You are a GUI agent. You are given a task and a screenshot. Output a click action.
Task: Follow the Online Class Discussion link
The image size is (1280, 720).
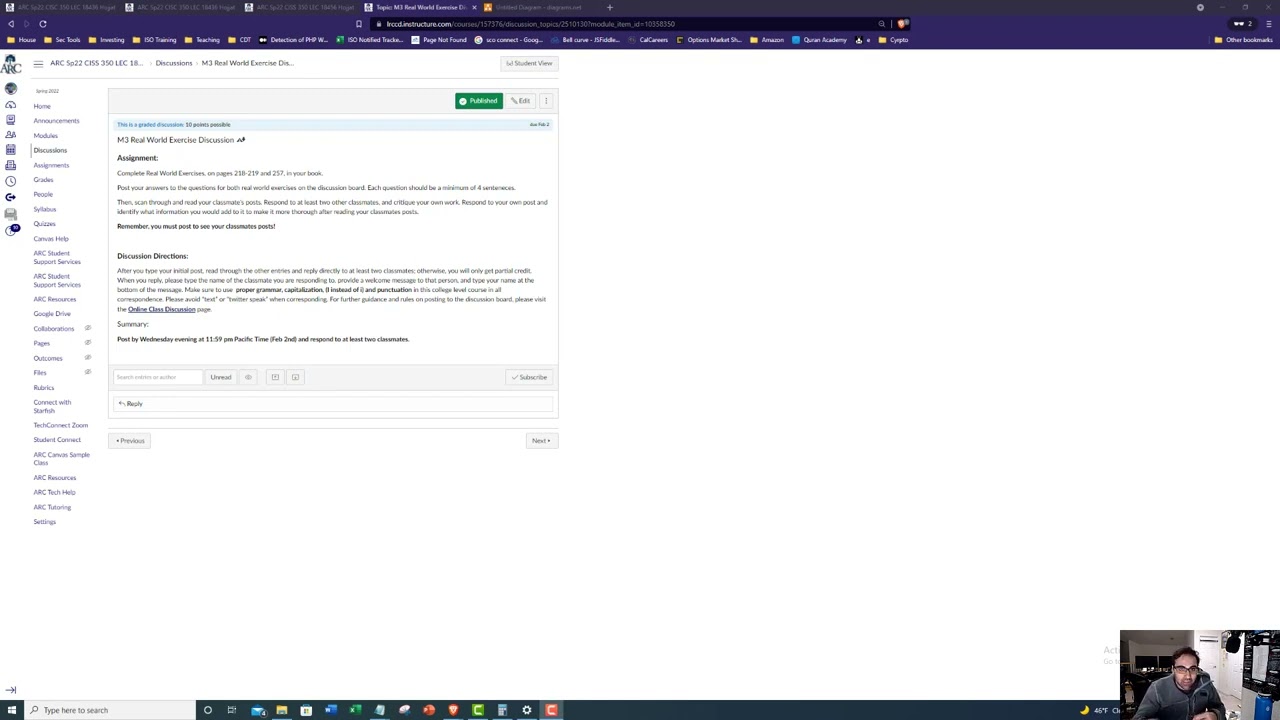[x=161, y=309]
